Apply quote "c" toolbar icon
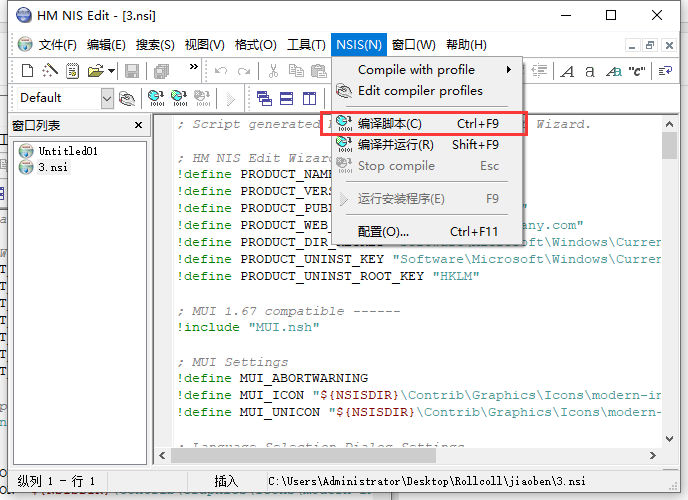688x500 pixels. [x=637, y=71]
